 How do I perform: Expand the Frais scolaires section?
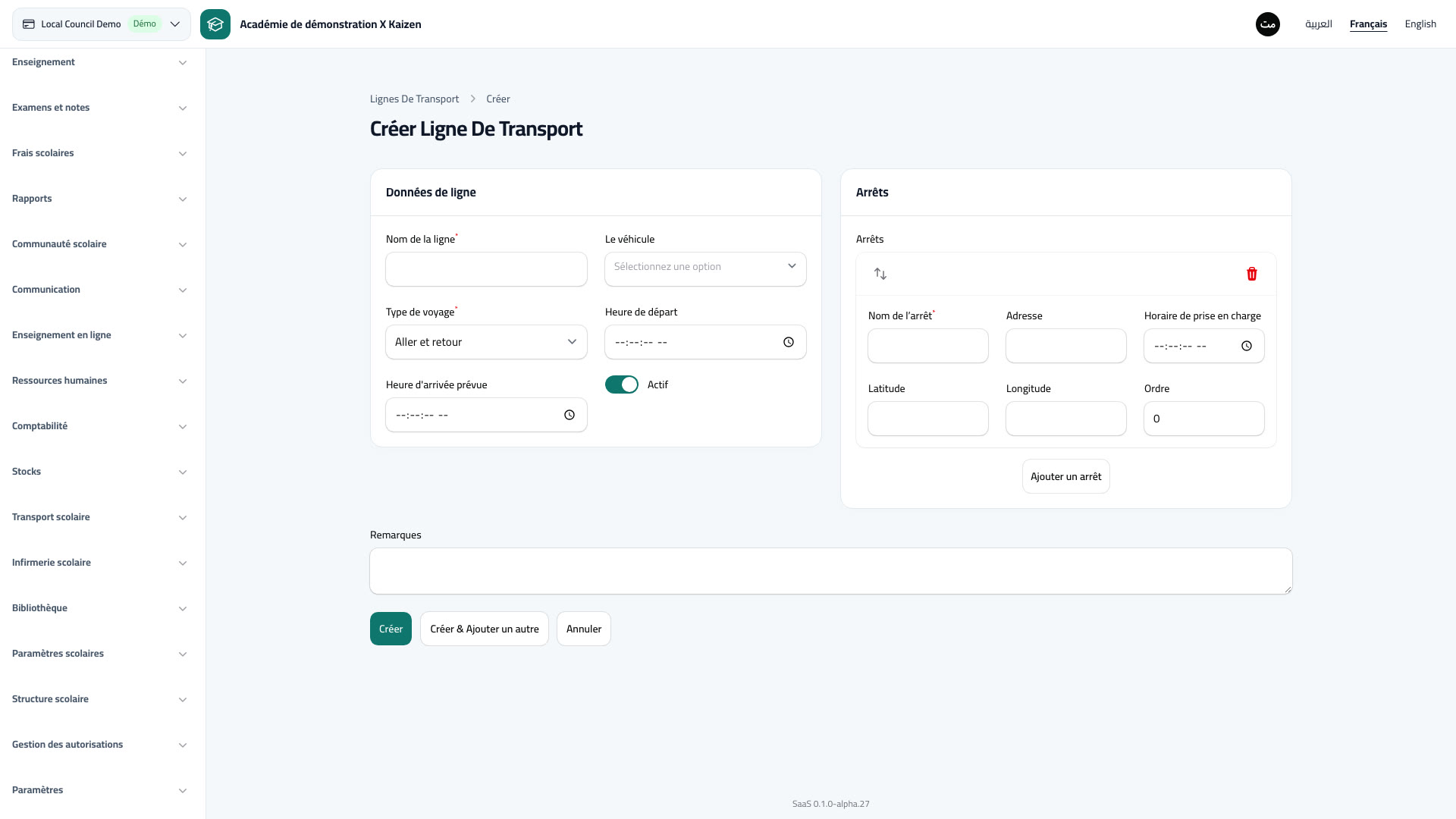click(99, 153)
